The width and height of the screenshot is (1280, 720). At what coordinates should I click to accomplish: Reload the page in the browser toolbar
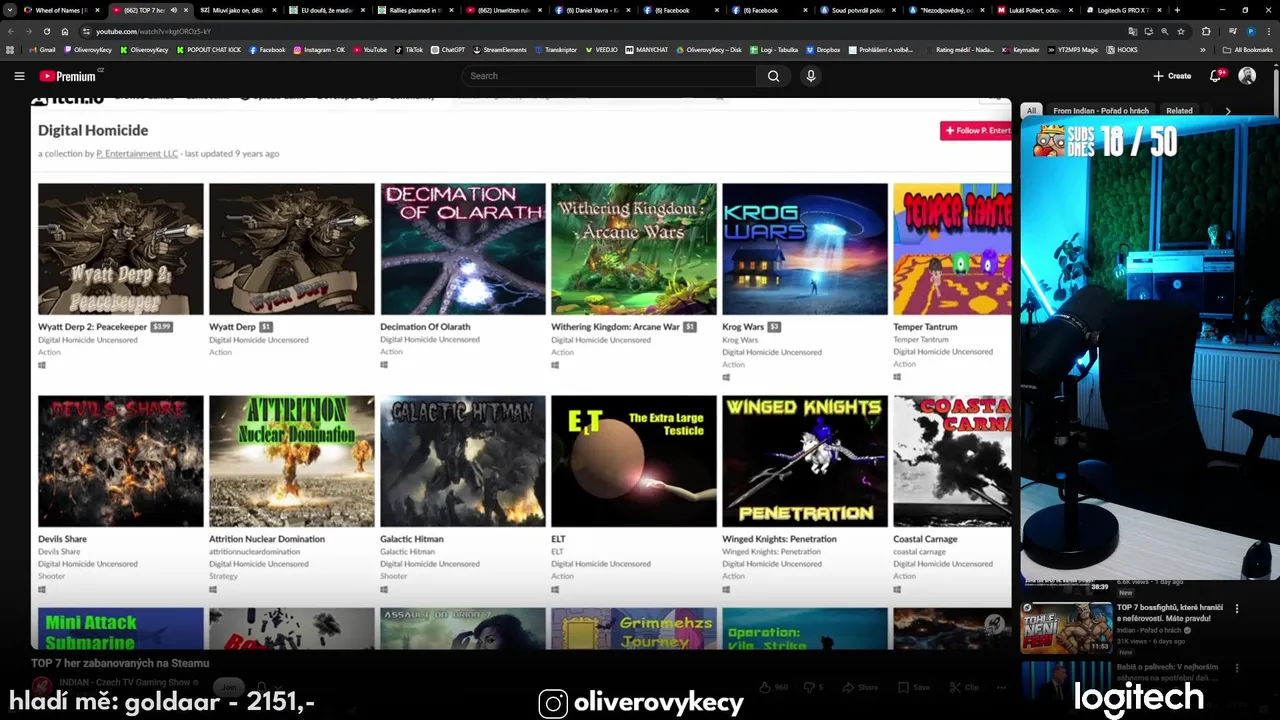tap(46, 31)
